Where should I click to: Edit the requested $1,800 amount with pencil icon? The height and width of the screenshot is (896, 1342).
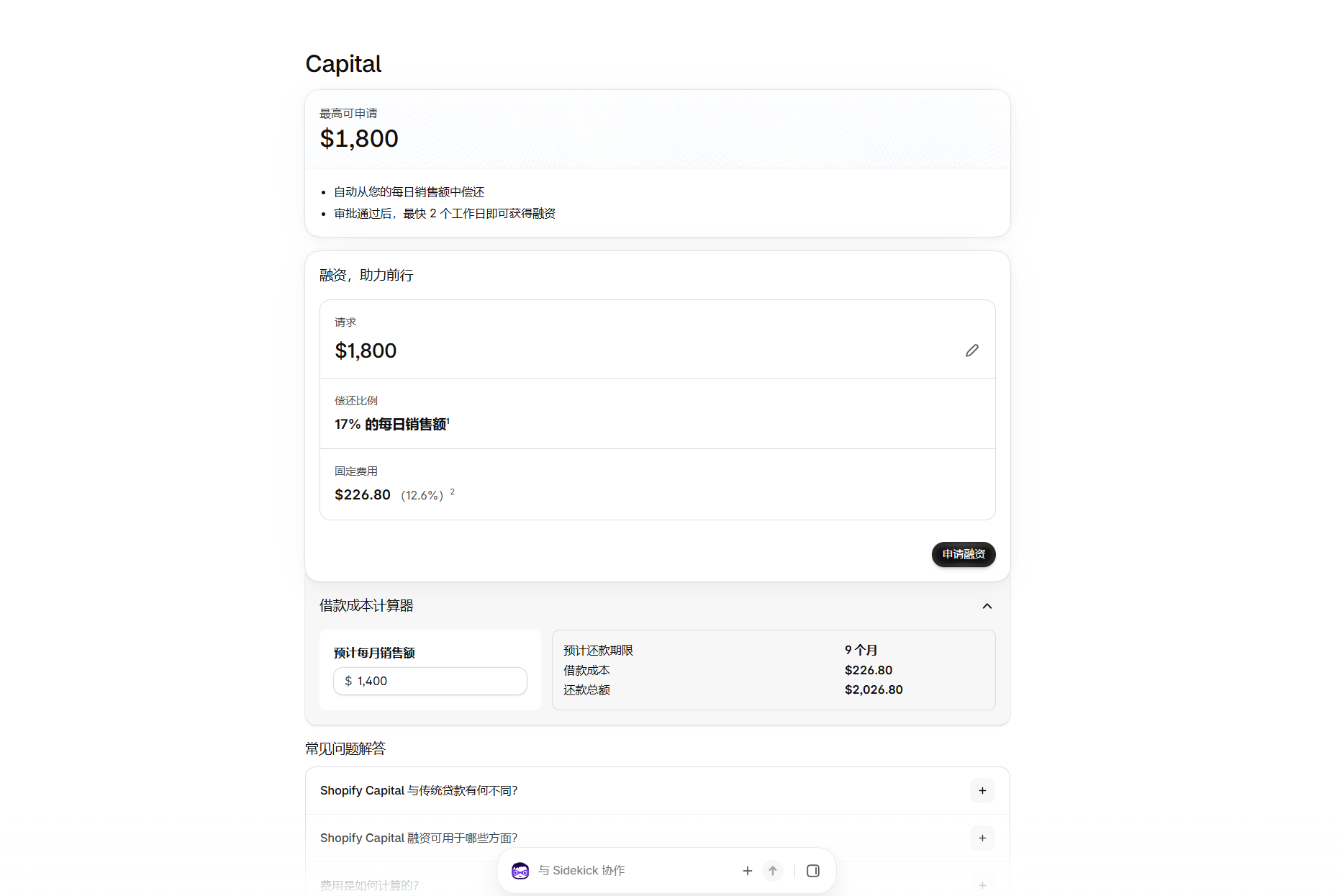[x=971, y=350]
